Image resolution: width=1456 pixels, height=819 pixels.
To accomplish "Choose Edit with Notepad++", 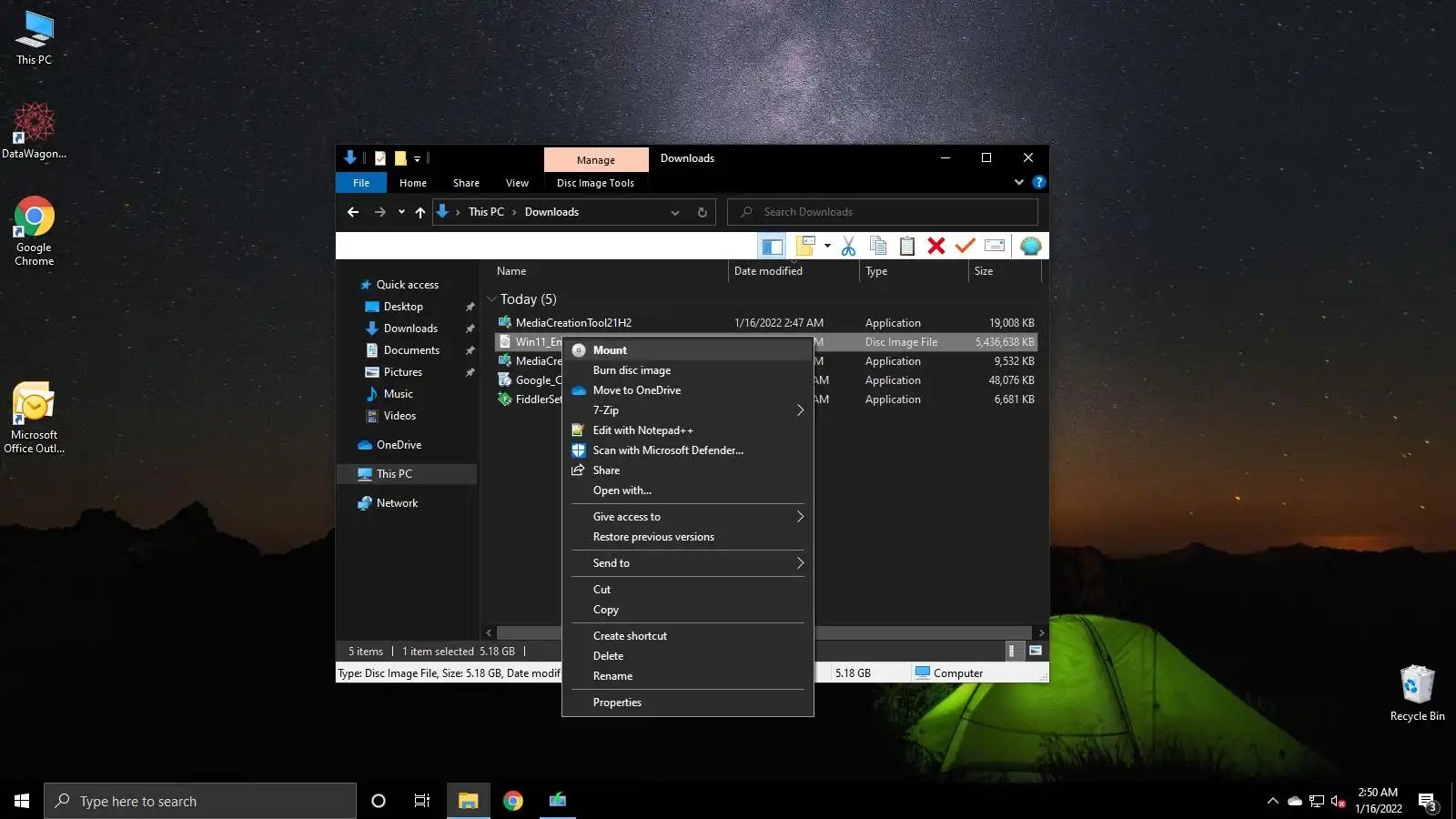I will 687,430.
